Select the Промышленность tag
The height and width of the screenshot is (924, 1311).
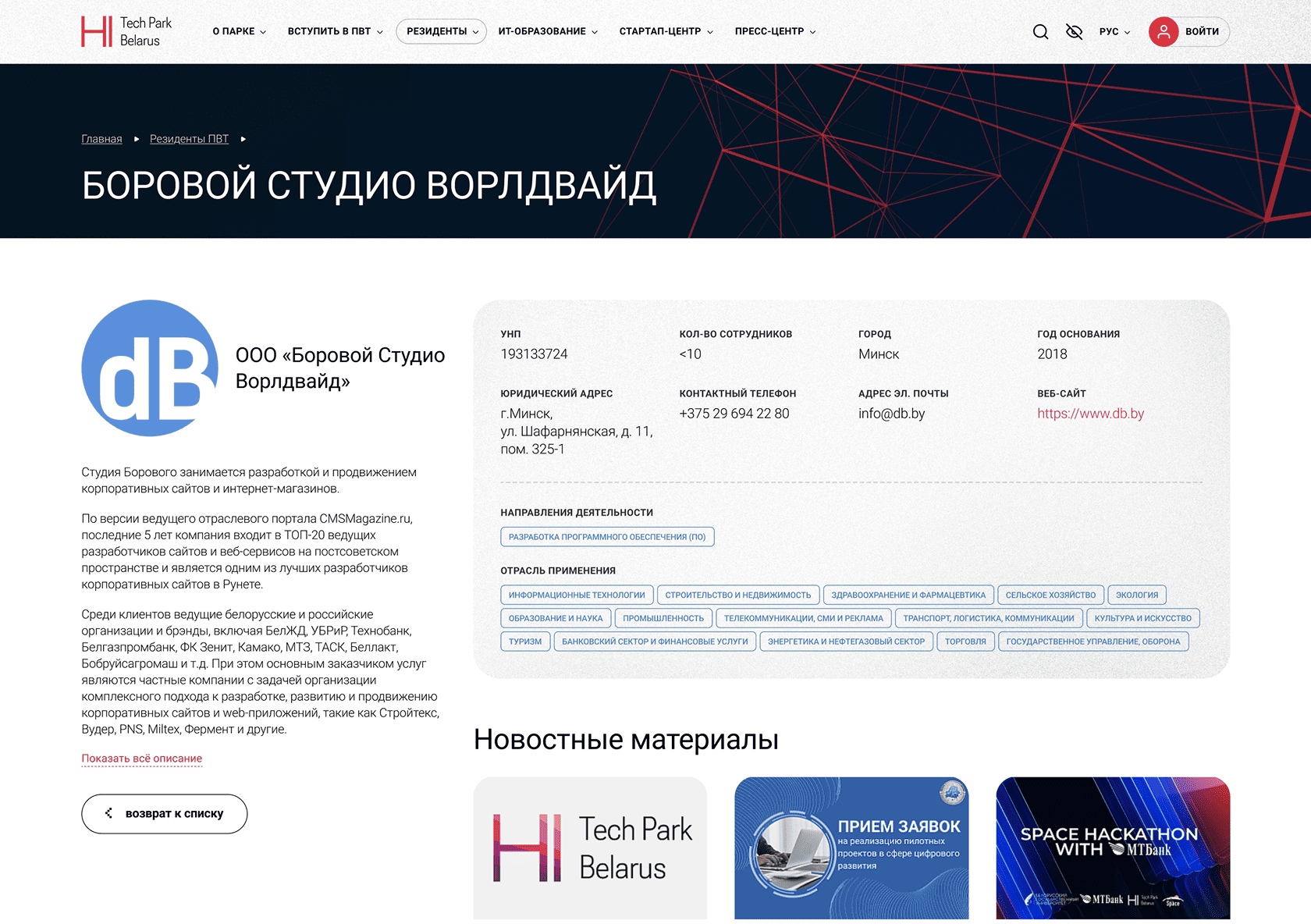pos(663,618)
